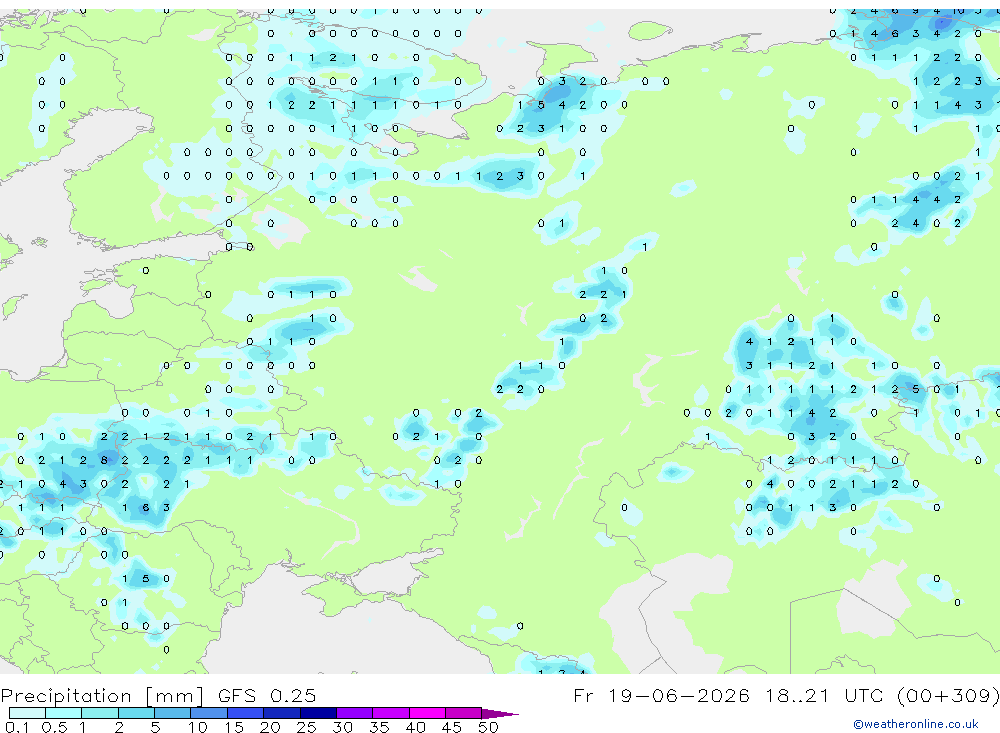This screenshot has height=733, width=1000.
Task: Pick the legend swatch between 45 and 50
Action: [464, 713]
